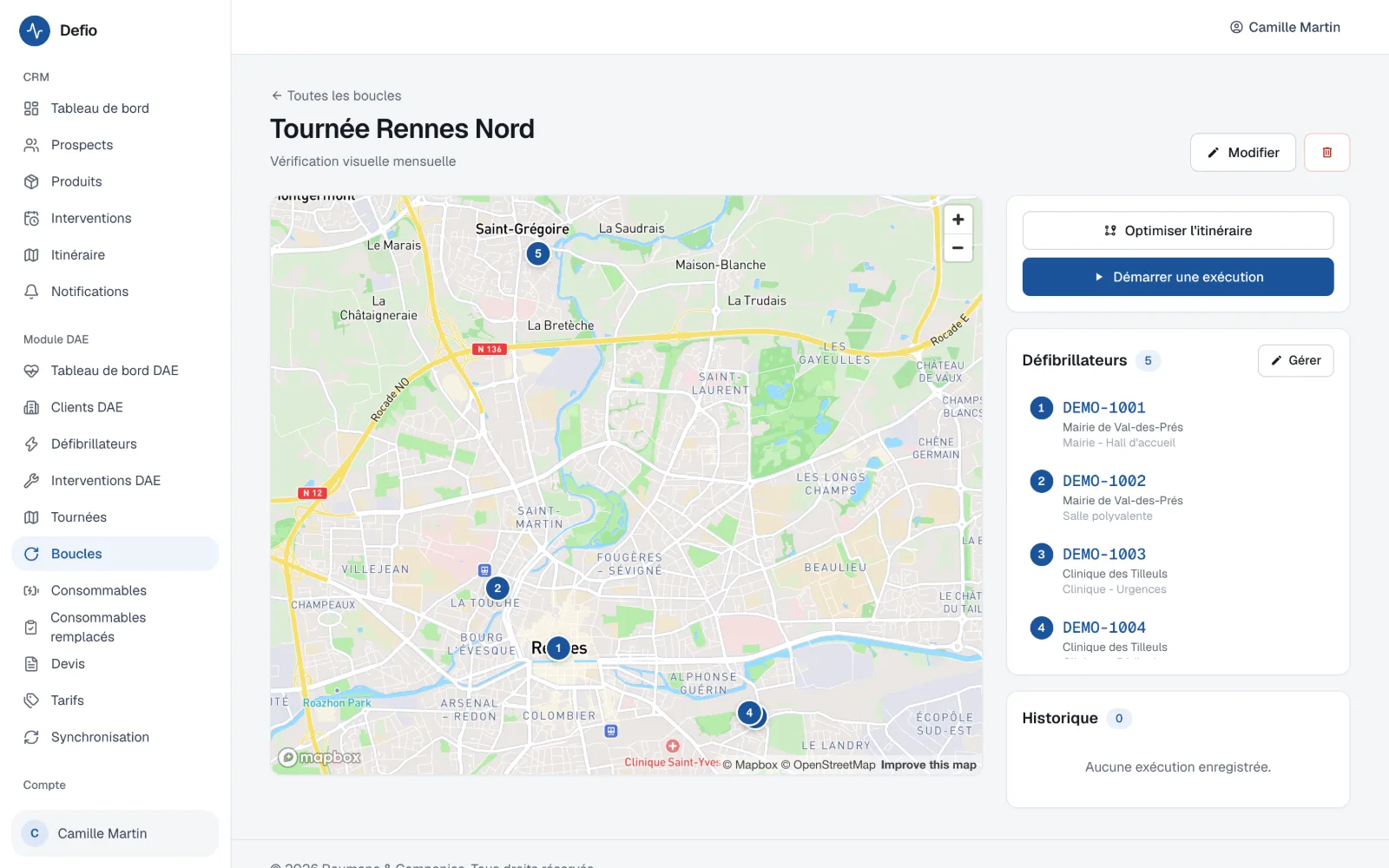Open the DEMO-1003 defibrillator link
The image size is (1389, 868).
pos(1103,554)
